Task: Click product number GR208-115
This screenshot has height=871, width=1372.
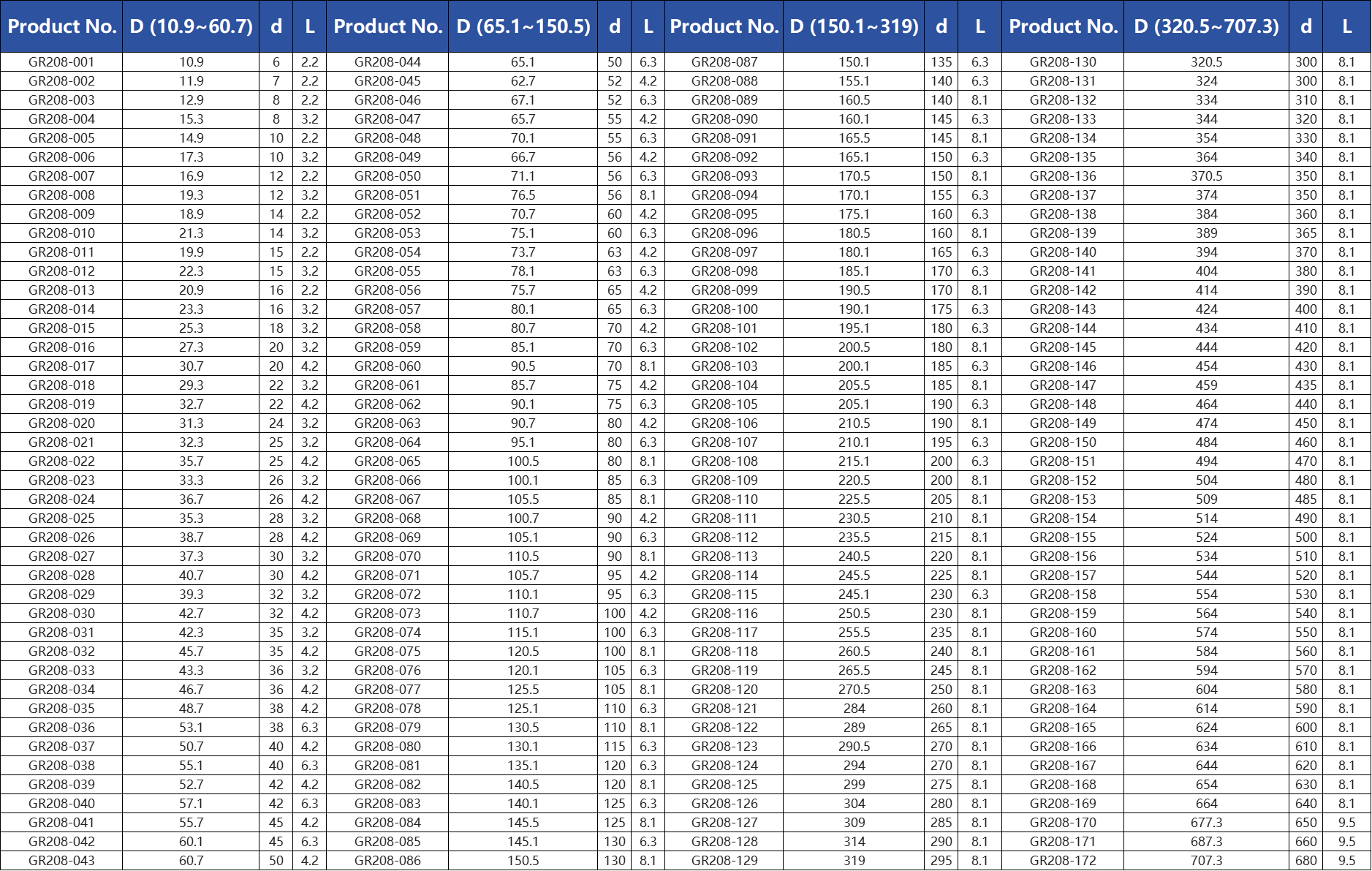Action: click(x=724, y=595)
